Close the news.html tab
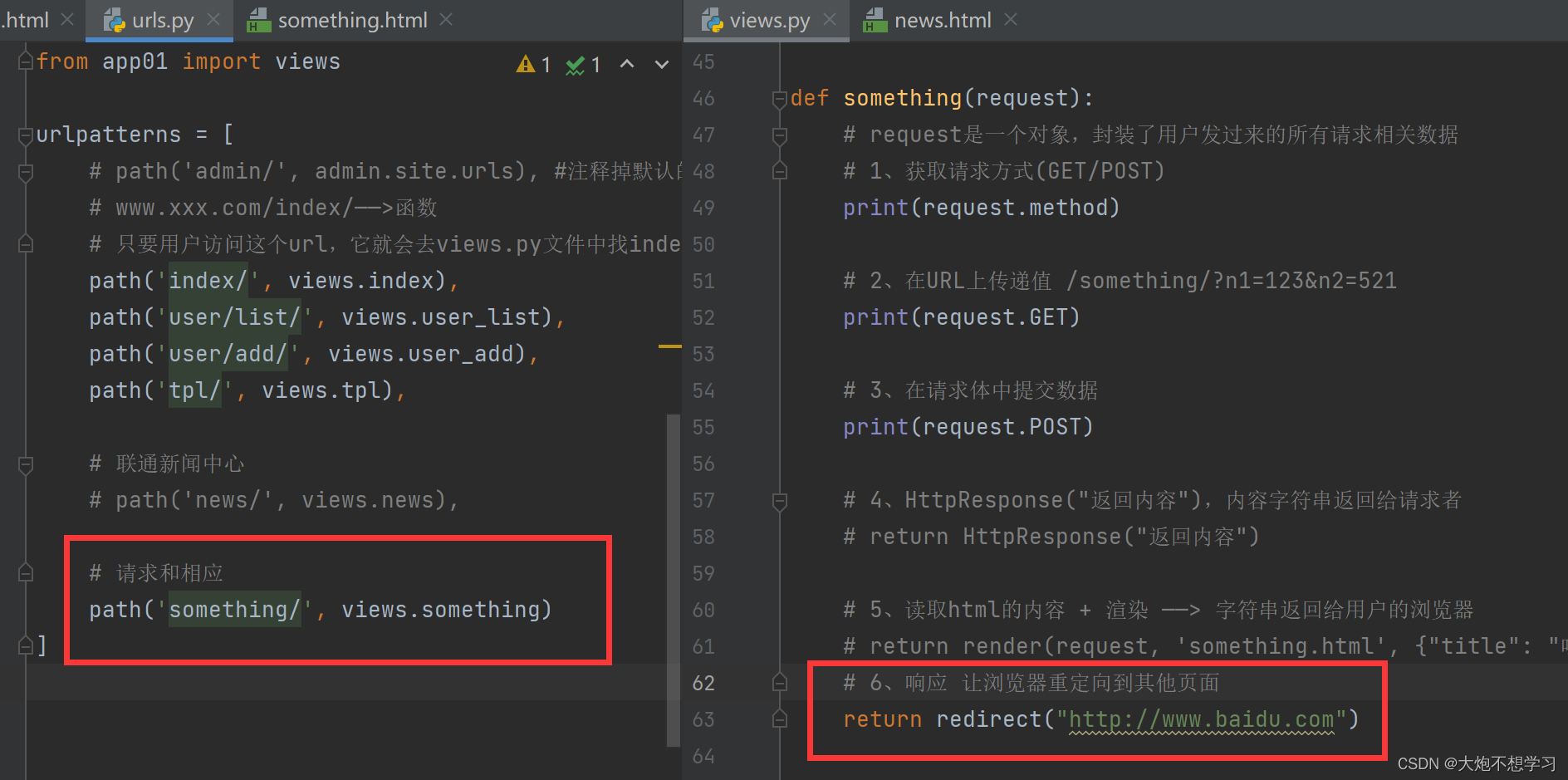This screenshot has height=780, width=1568. tap(1011, 19)
